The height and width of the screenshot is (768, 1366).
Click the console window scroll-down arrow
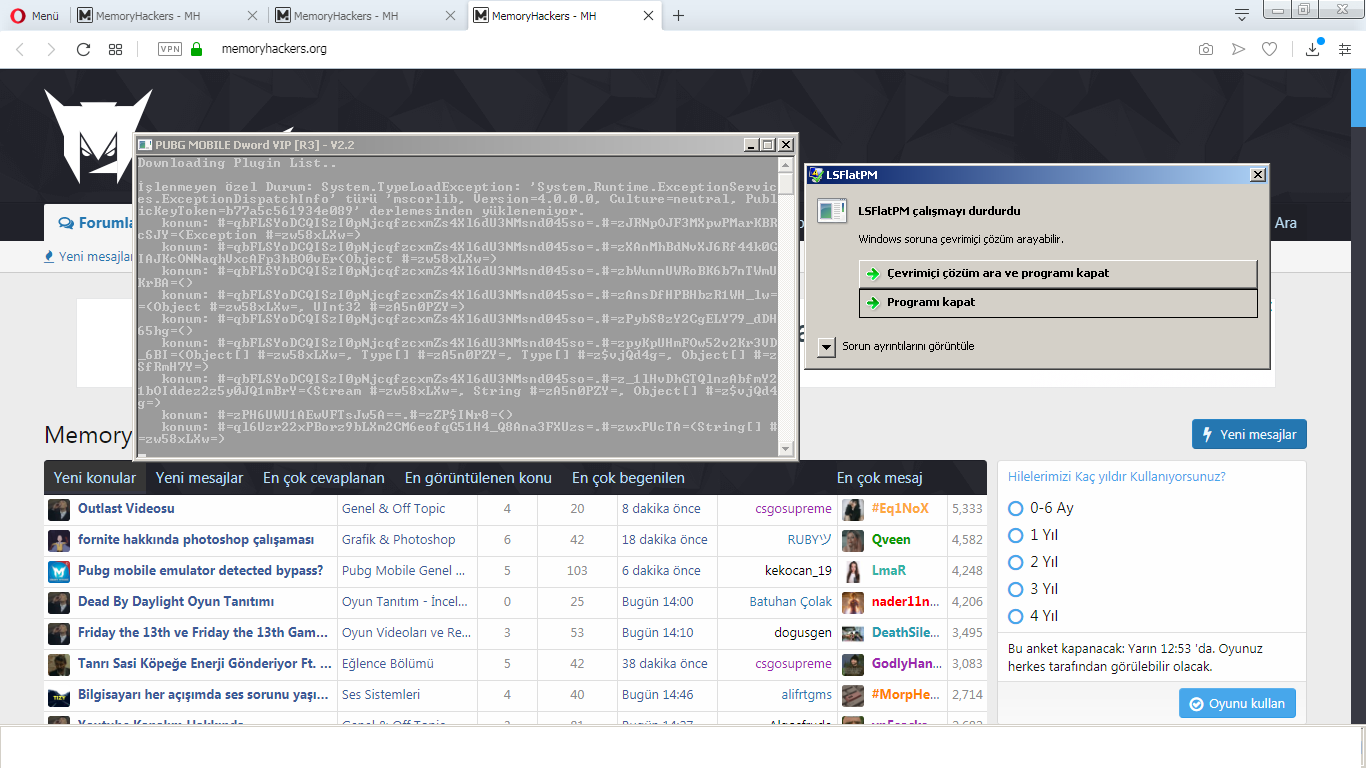[x=786, y=448]
